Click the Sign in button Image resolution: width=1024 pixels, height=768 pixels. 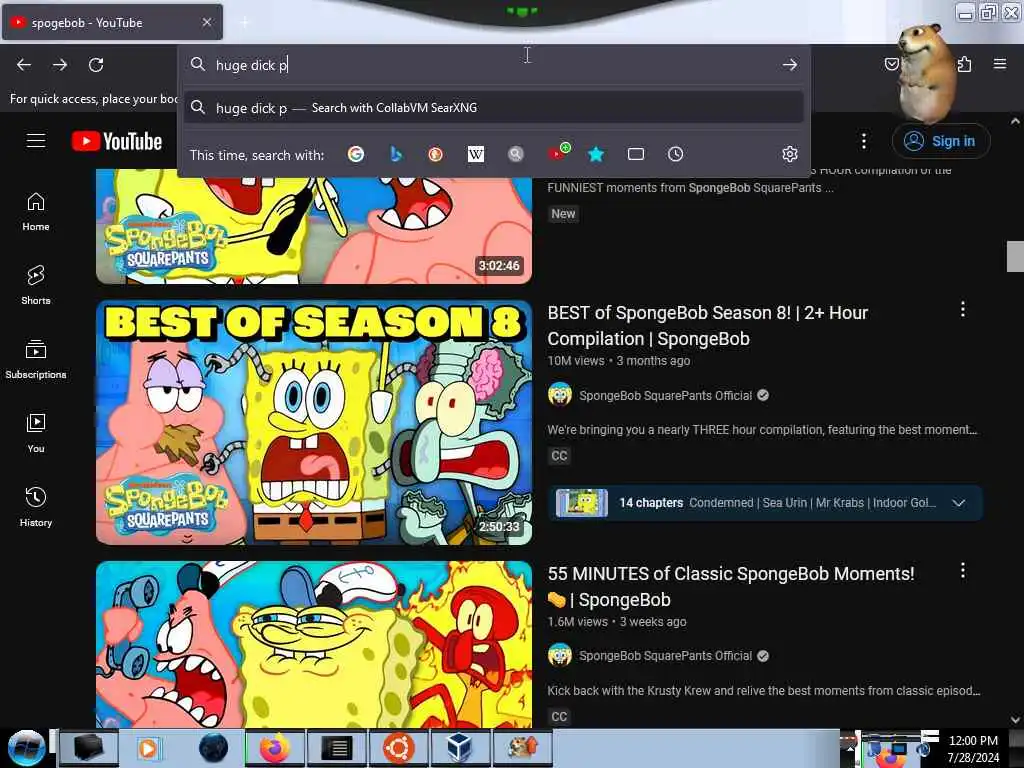point(941,141)
